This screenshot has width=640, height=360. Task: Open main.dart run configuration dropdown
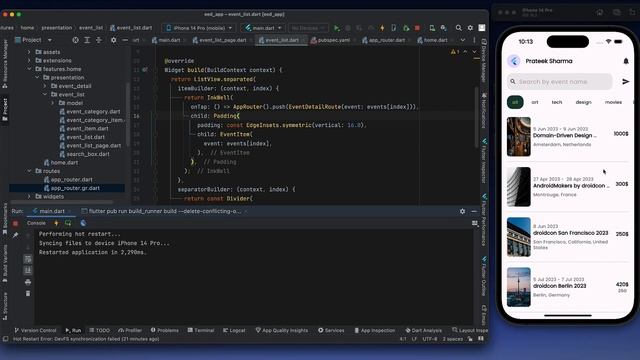pos(263,28)
